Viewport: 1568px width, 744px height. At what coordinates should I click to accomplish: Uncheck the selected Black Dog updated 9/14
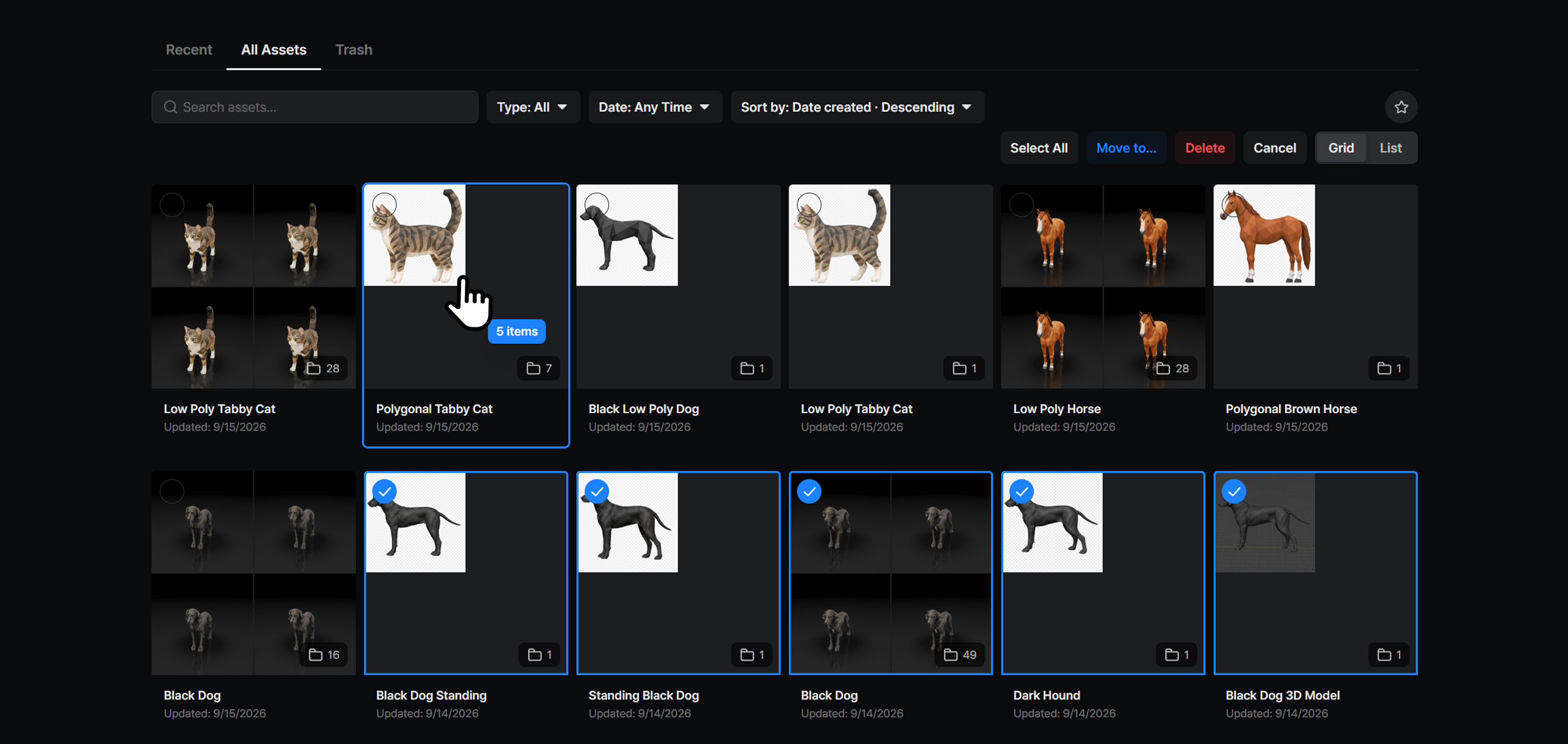point(809,492)
